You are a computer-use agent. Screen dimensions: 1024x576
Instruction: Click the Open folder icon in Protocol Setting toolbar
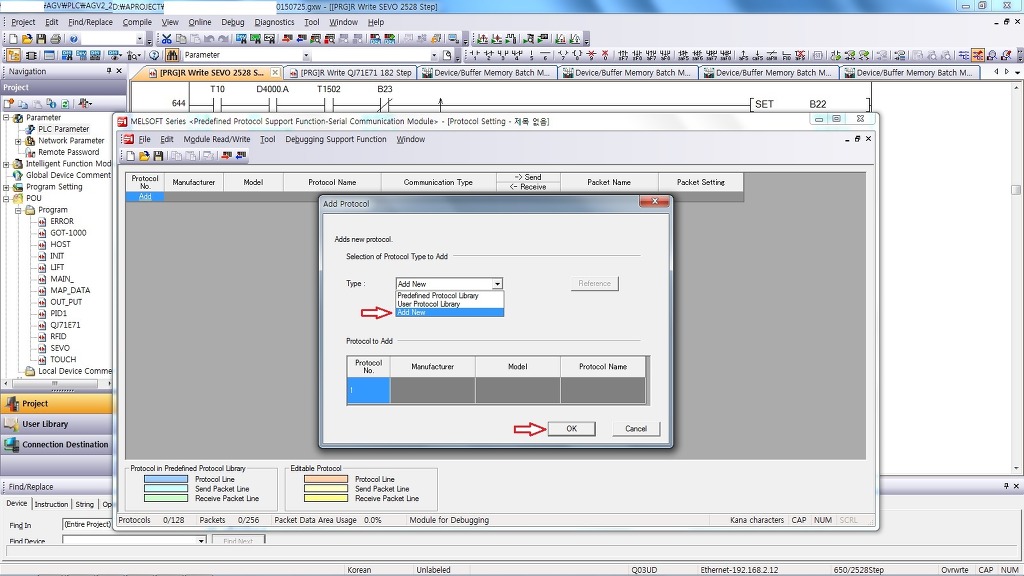coord(144,156)
